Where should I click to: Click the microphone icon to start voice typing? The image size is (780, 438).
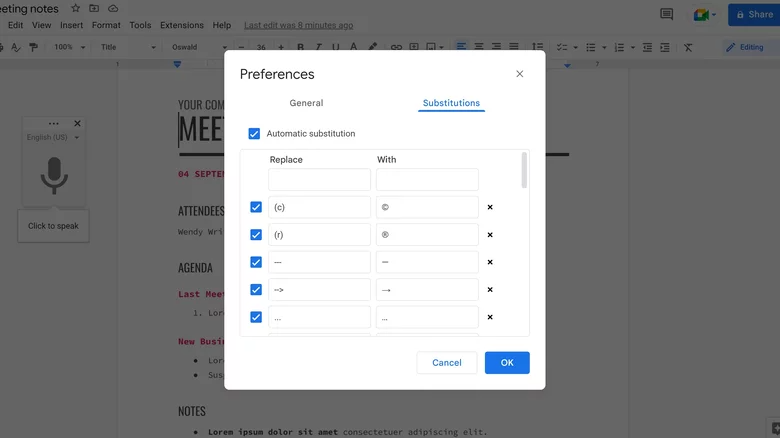click(54, 175)
